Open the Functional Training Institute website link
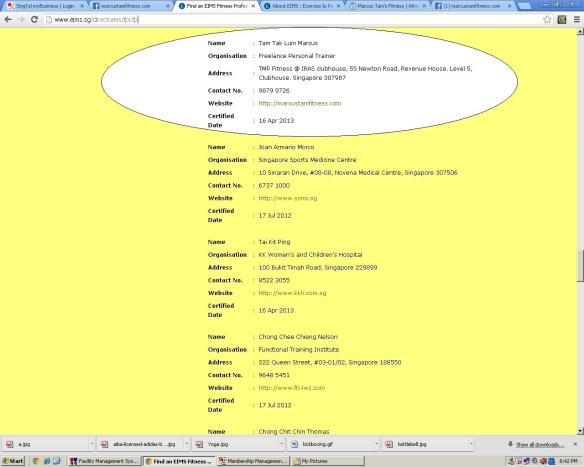The height and width of the screenshot is (467, 584). [292, 388]
